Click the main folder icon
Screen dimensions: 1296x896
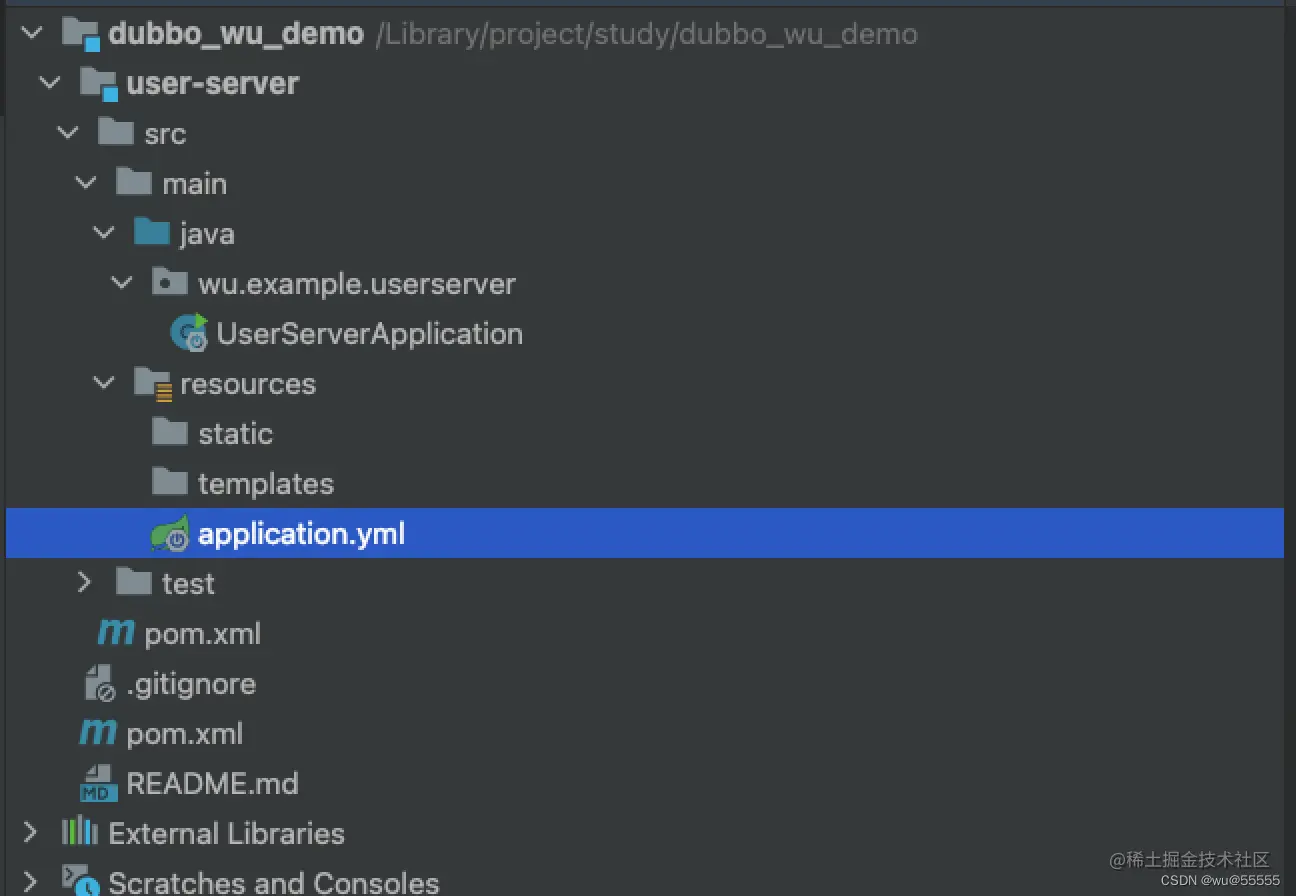[135, 183]
